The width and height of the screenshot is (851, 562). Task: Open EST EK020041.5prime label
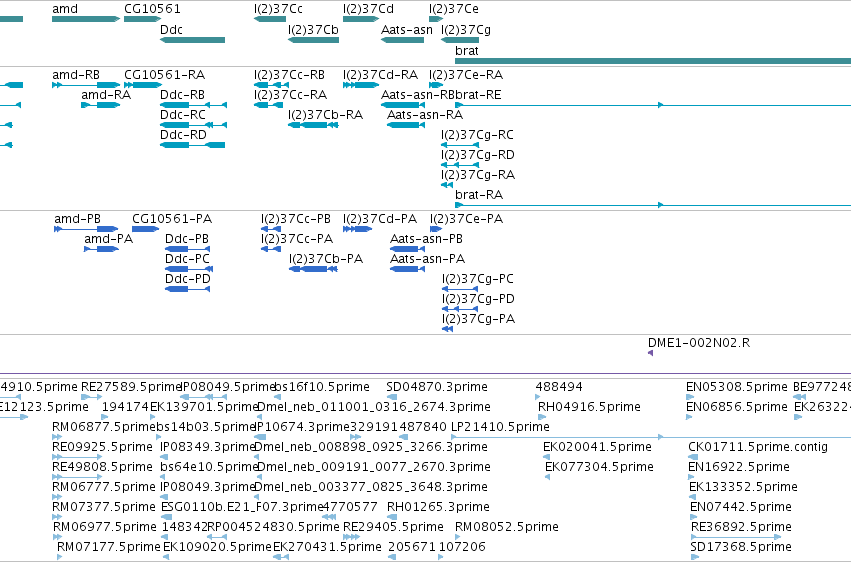tap(597, 448)
